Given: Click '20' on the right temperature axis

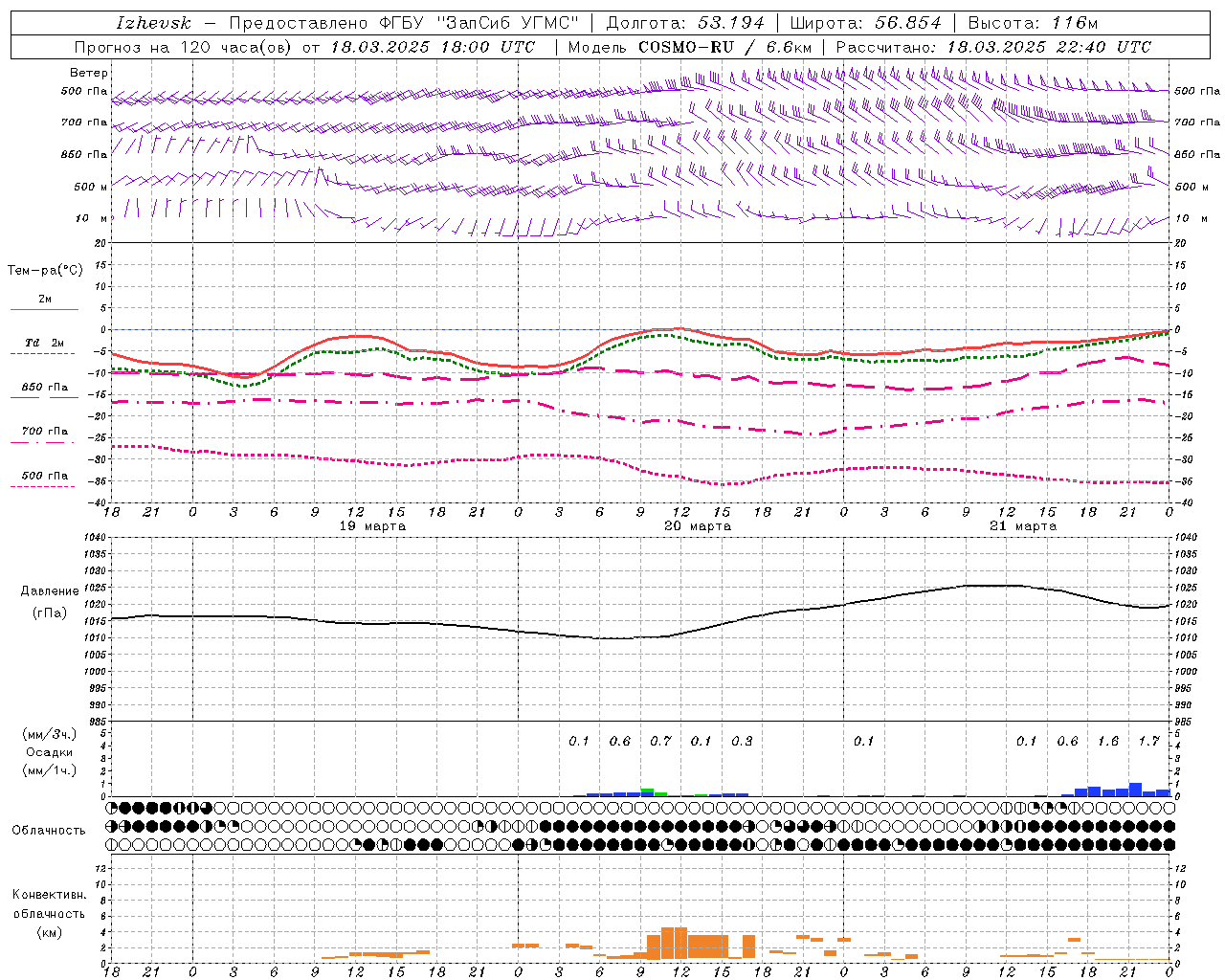Looking at the screenshot, I should click(x=1181, y=244).
